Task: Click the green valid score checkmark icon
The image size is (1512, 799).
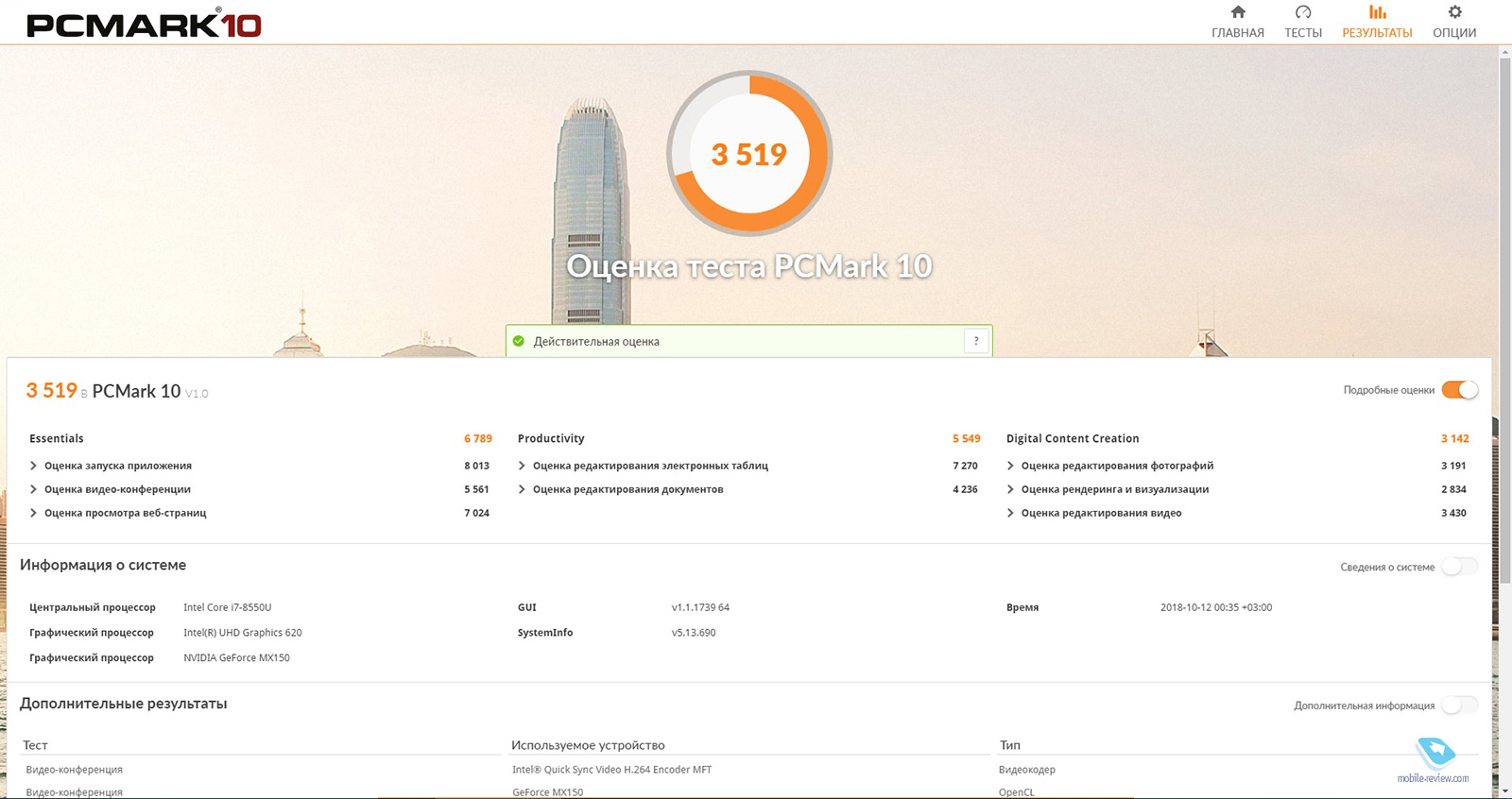Action: [x=518, y=341]
